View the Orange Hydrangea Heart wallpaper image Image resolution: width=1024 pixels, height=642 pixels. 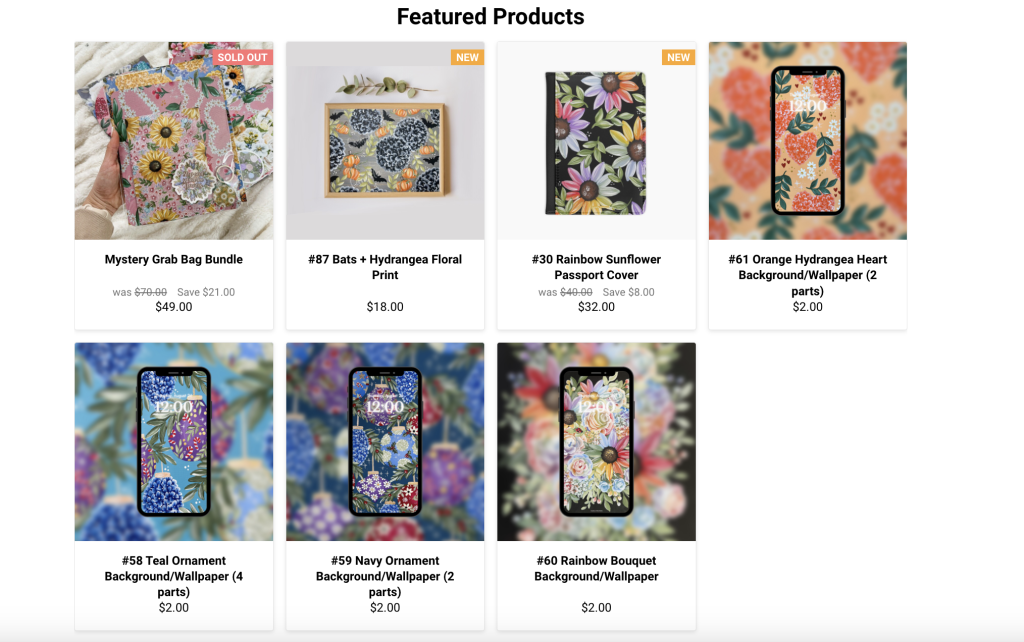pos(807,141)
